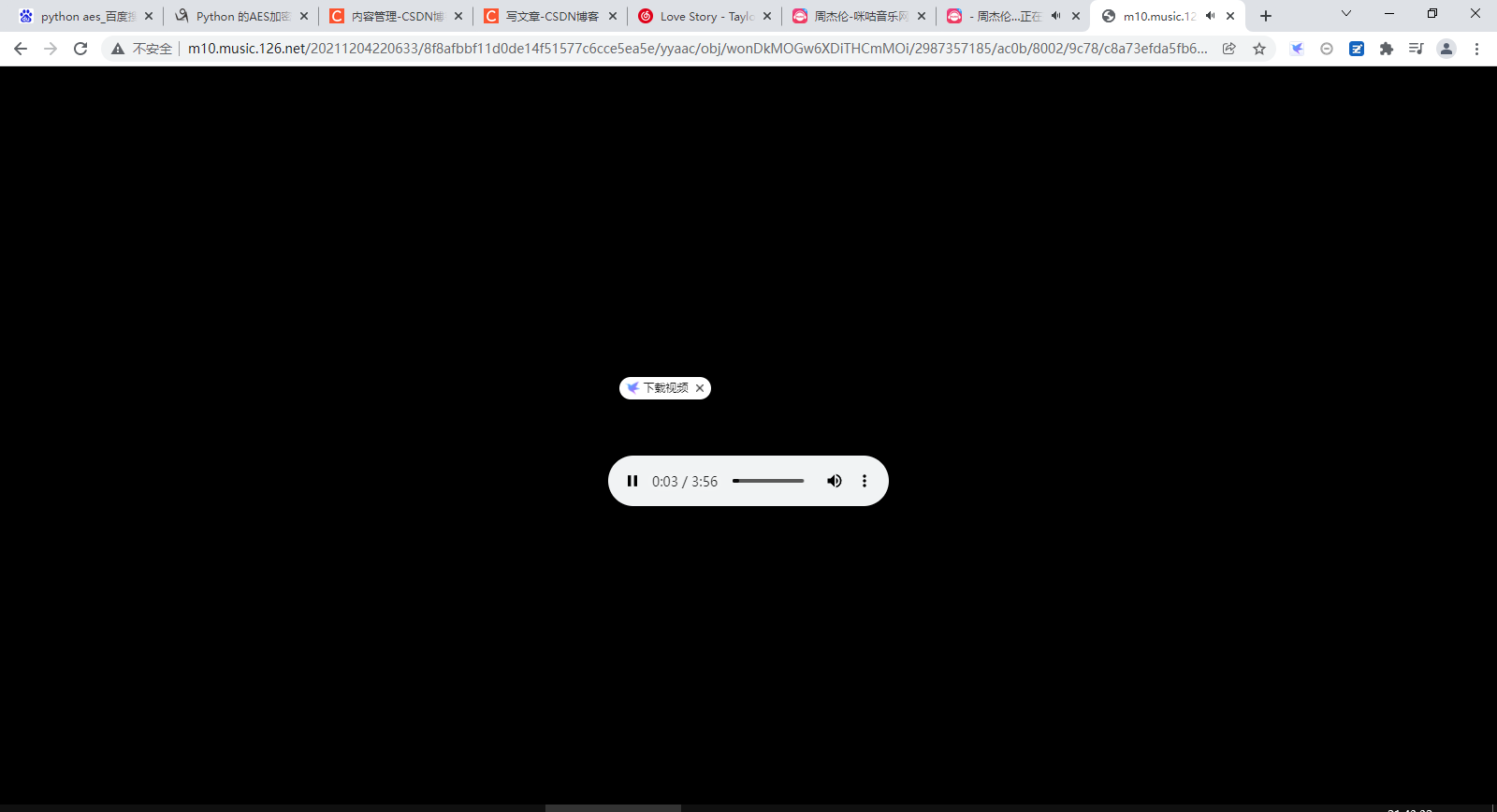Minimize the Chrome window
Screen dimensions: 1497x812
[x=1389, y=13]
